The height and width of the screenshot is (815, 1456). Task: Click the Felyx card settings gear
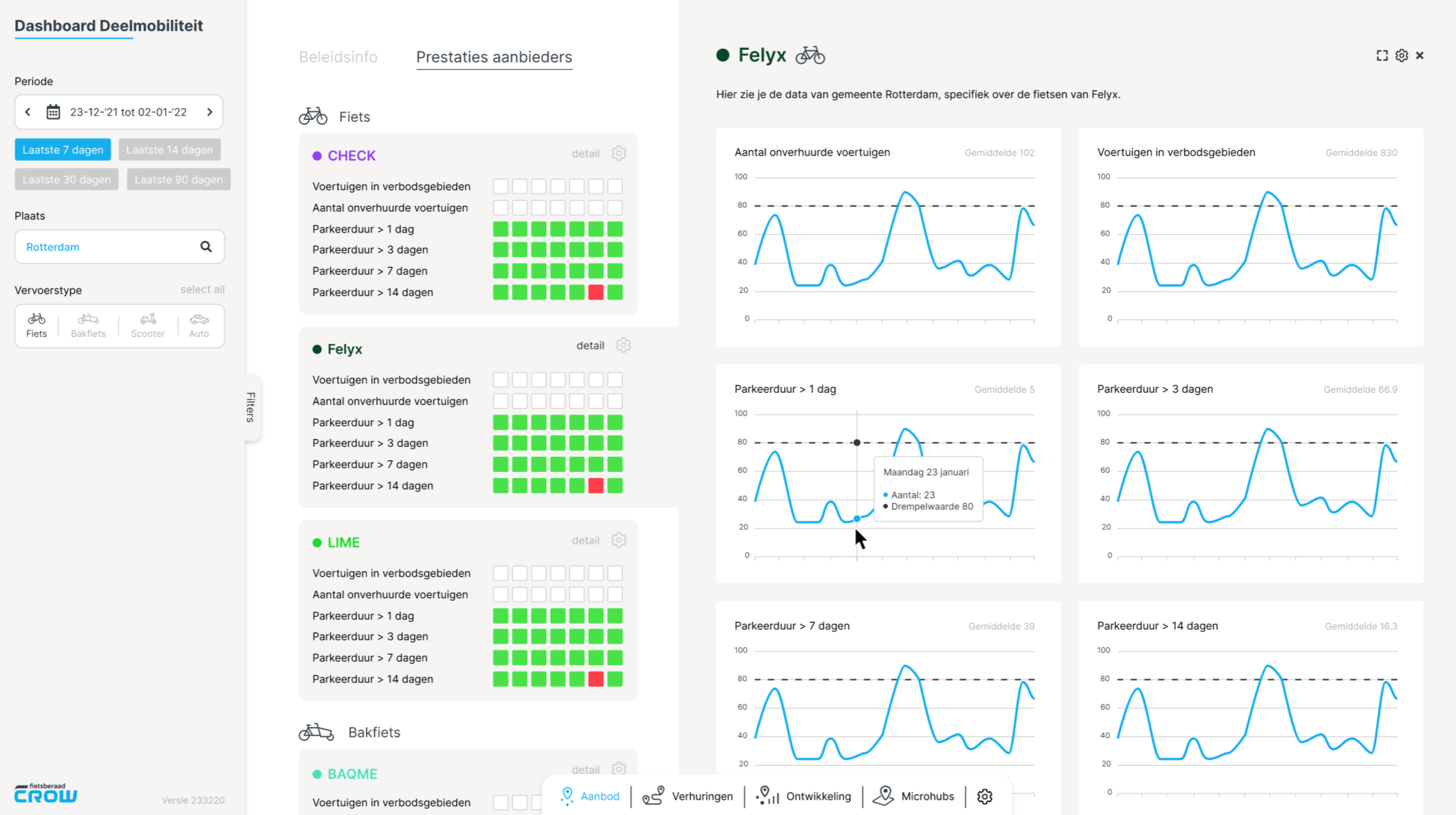pyautogui.click(x=623, y=345)
